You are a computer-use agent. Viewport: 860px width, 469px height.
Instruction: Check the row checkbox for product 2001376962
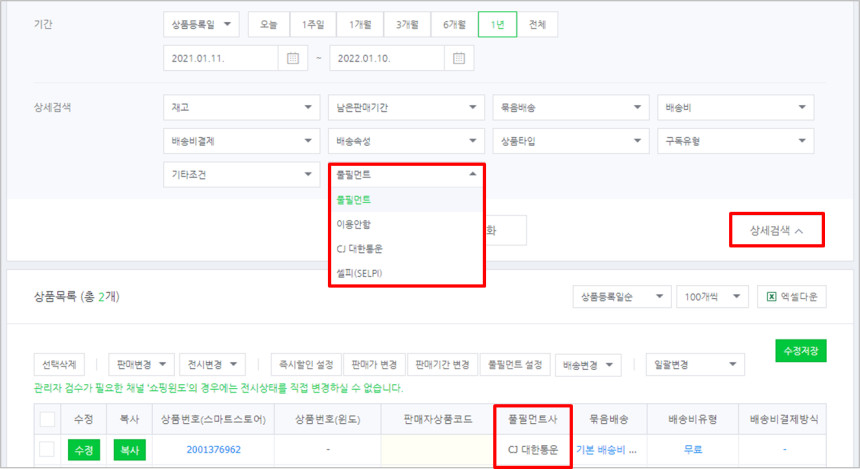point(47,449)
